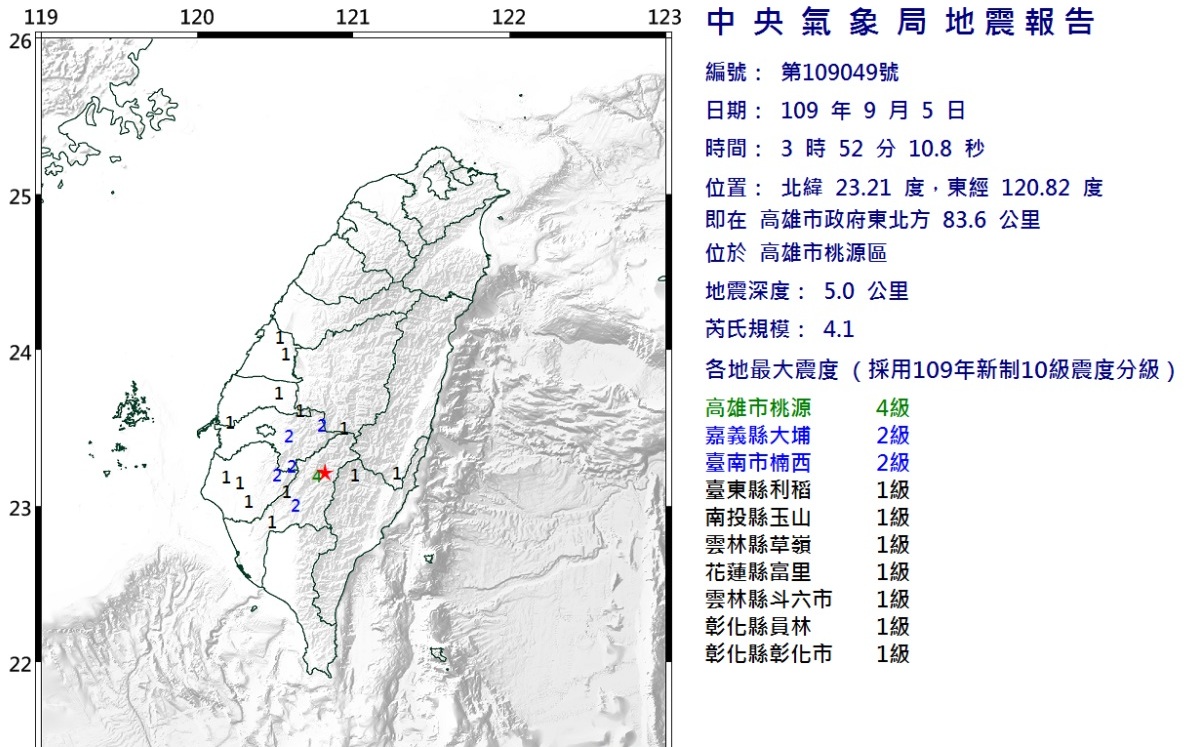
Task: Click the Penghu islands outline on the map
Action: pyautogui.click(x=132, y=408)
